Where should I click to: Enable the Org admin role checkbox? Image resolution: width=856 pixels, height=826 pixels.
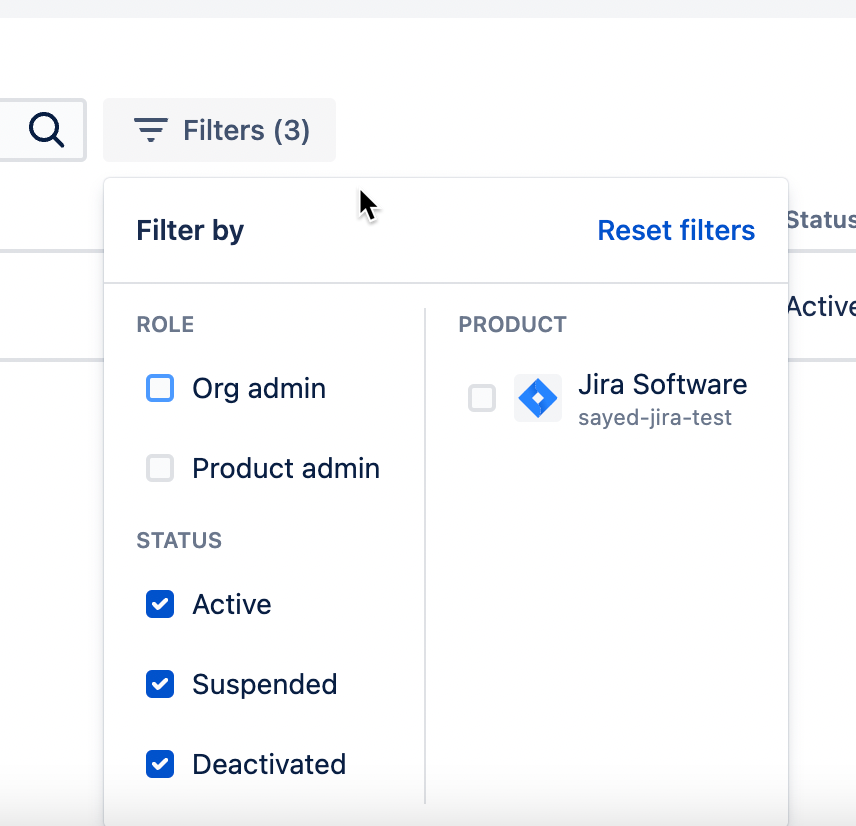[160, 388]
